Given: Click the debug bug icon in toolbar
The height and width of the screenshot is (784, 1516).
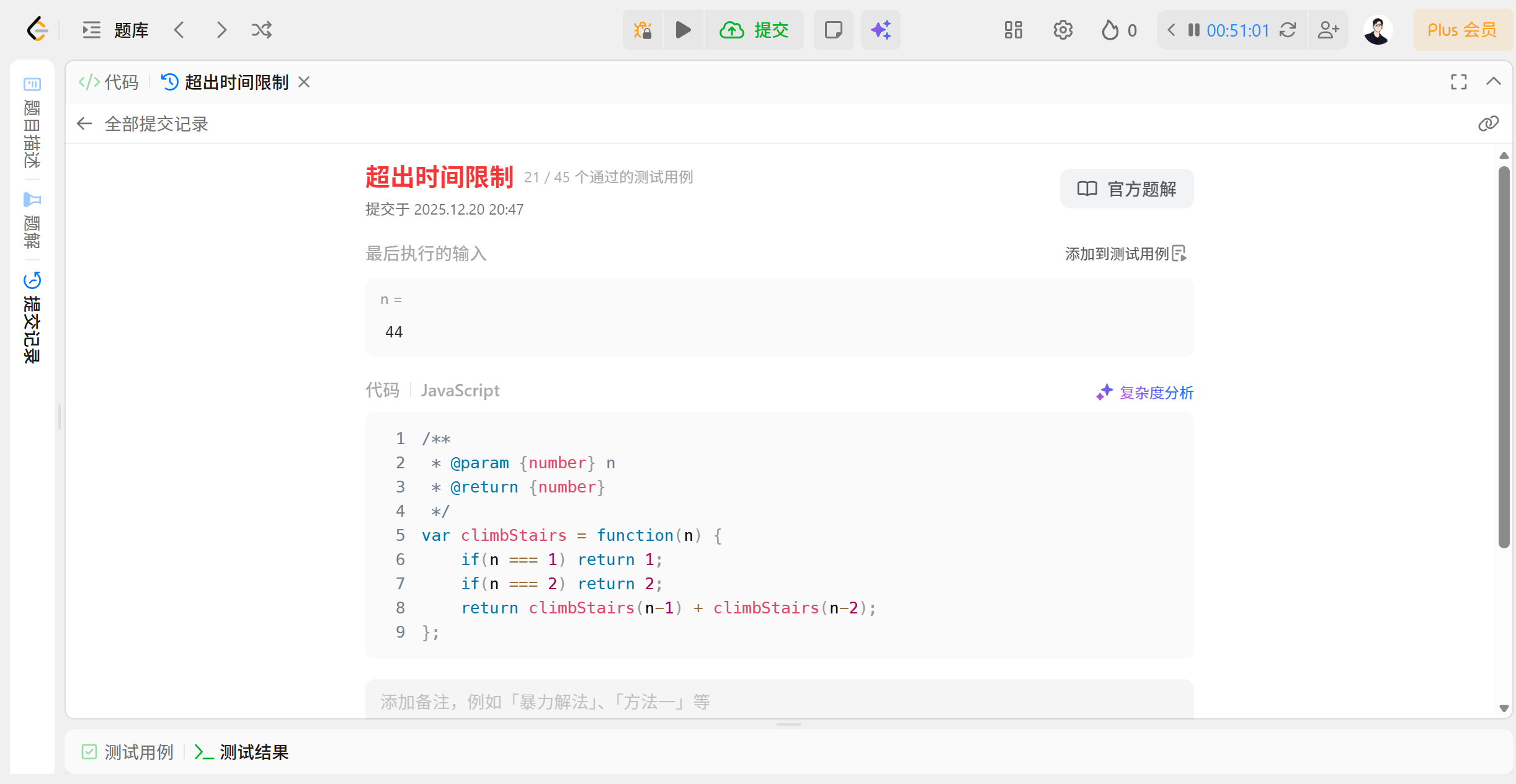Looking at the screenshot, I should (643, 30).
